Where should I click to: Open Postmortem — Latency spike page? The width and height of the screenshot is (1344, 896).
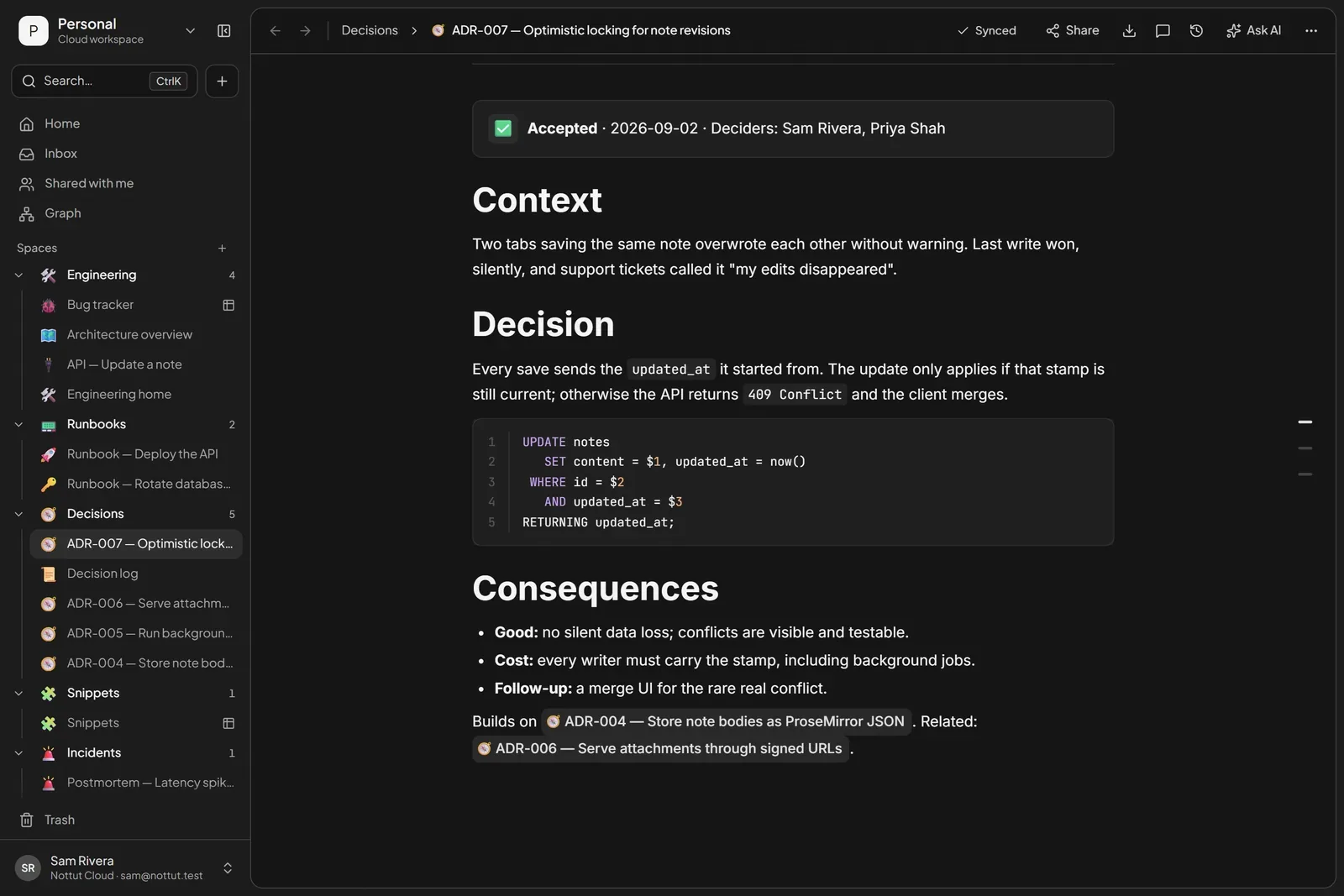pyautogui.click(x=136, y=783)
